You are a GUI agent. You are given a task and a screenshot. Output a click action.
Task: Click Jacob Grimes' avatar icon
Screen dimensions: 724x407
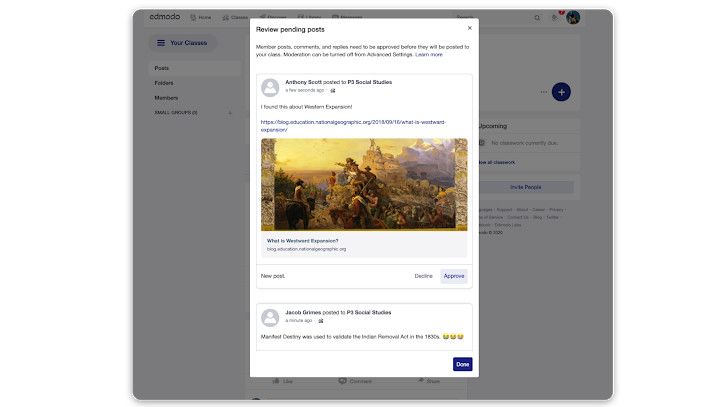tap(270, 317)
